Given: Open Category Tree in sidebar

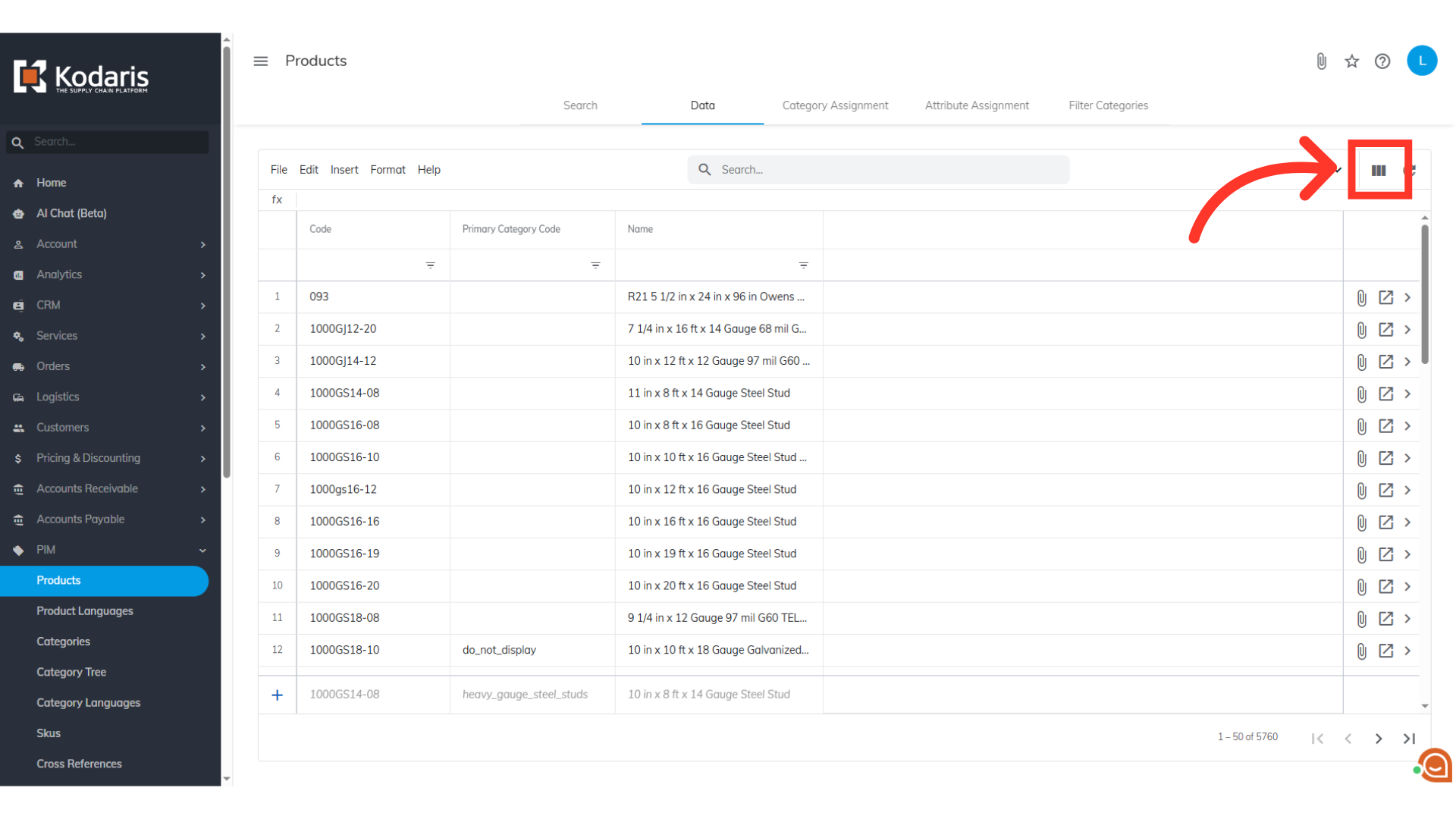Looking at the screenshot, I should coord(71,672).
